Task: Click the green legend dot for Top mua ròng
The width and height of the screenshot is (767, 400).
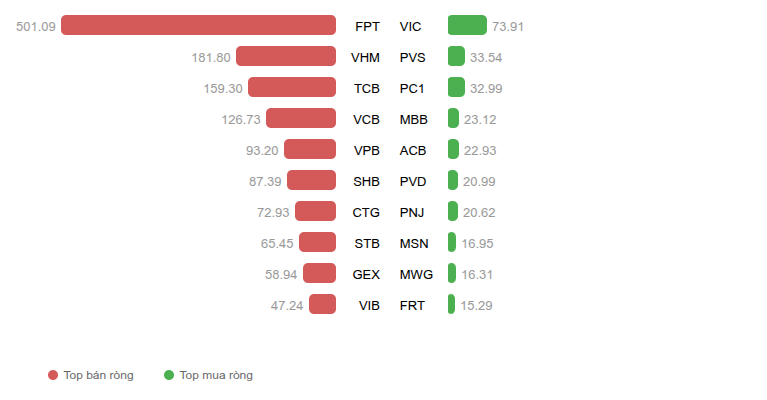Action: tap(169, 375)
